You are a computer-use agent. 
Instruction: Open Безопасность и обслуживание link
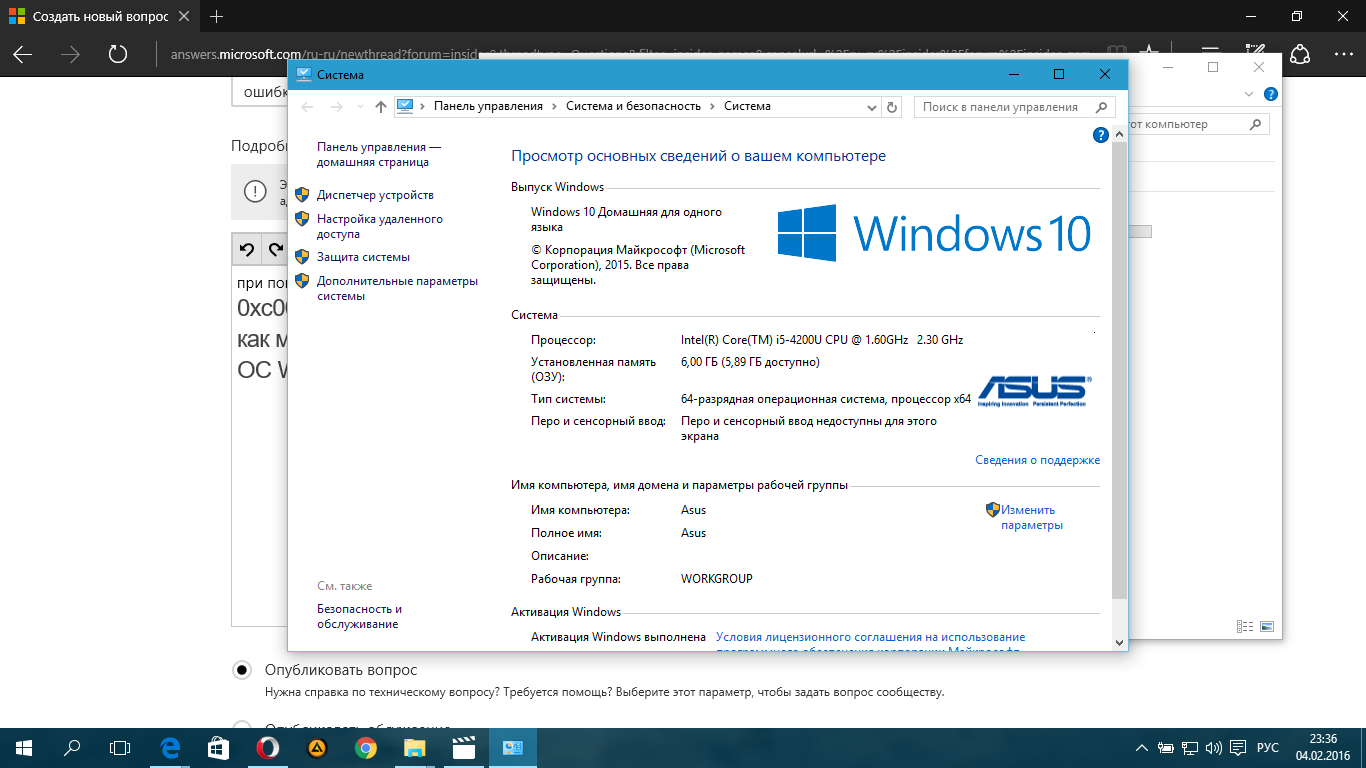click(359, 616)
